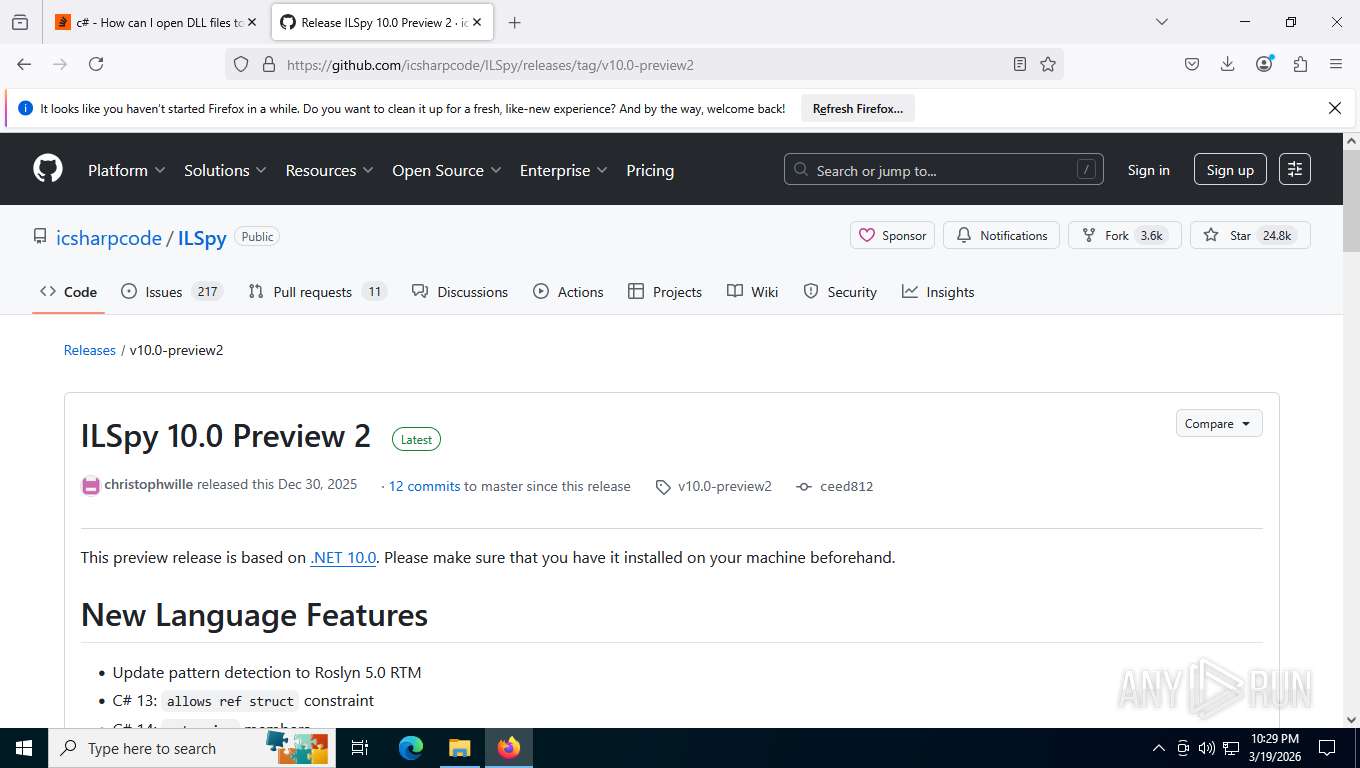Expand the Solutions menu

[x=225, y=170]
